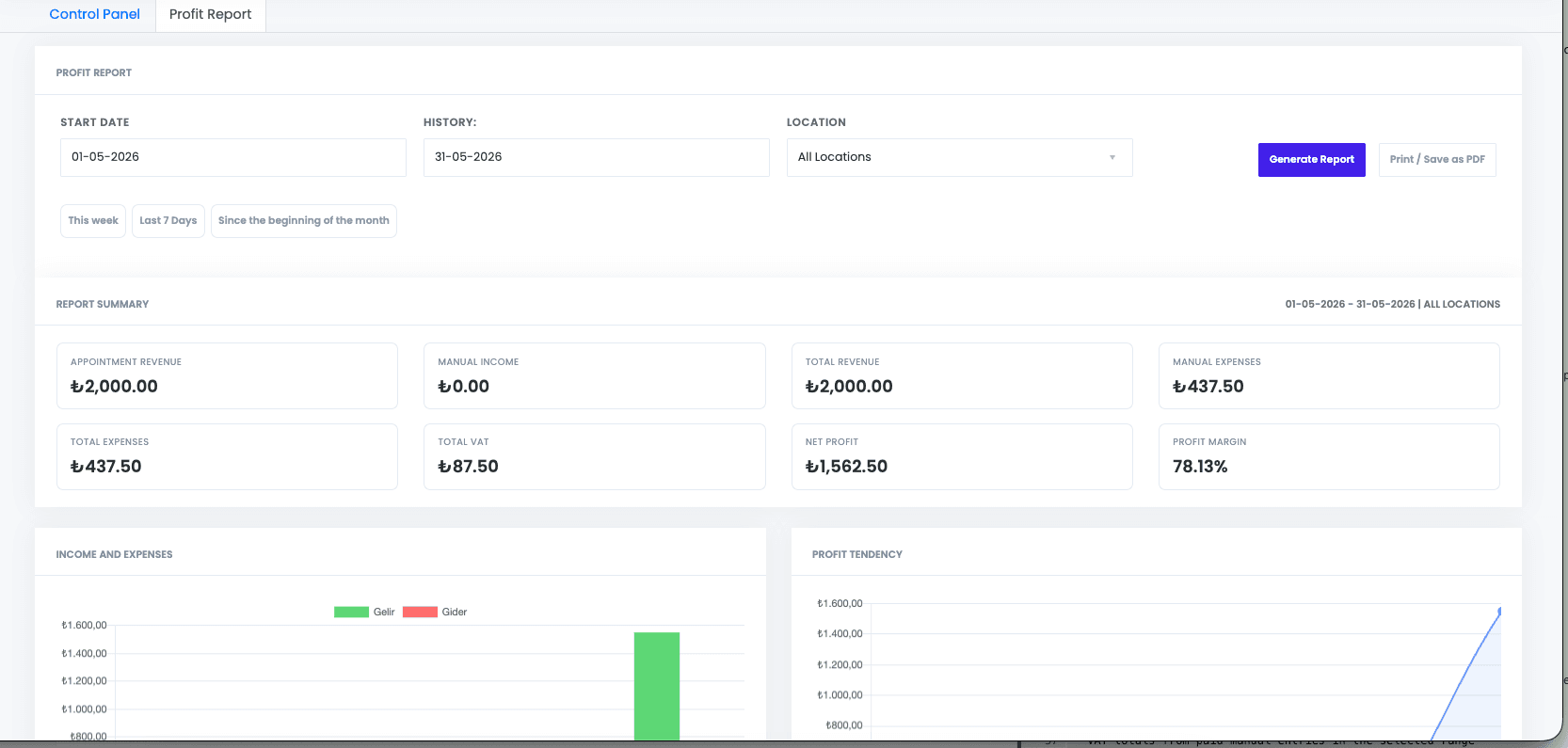Click the Start Date field showing 01-05-2026

[233, 157]
